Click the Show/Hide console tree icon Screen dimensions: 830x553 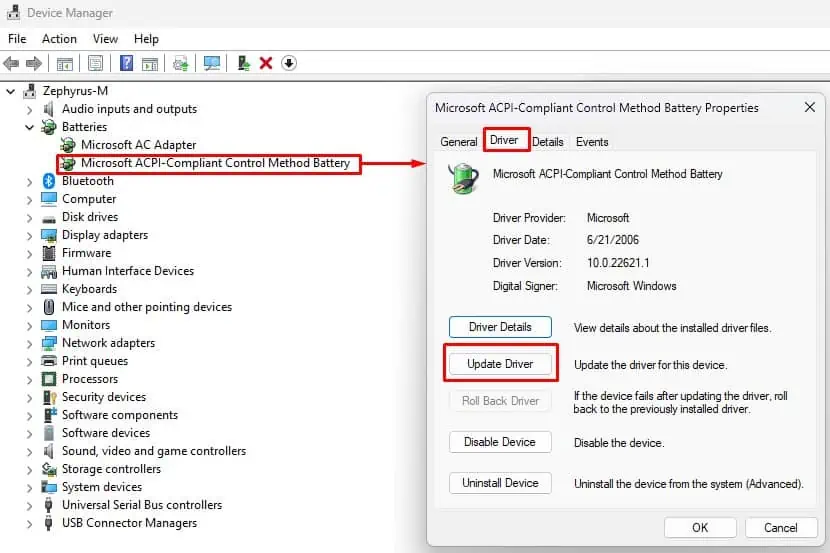[x=65, y=63]
